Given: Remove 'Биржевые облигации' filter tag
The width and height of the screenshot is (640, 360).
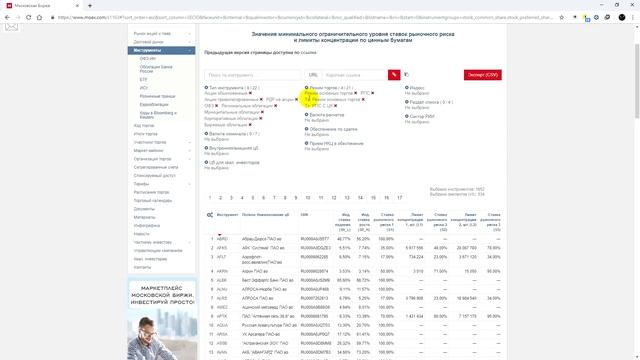Looking at the screenshot, I should pos(250,125).
